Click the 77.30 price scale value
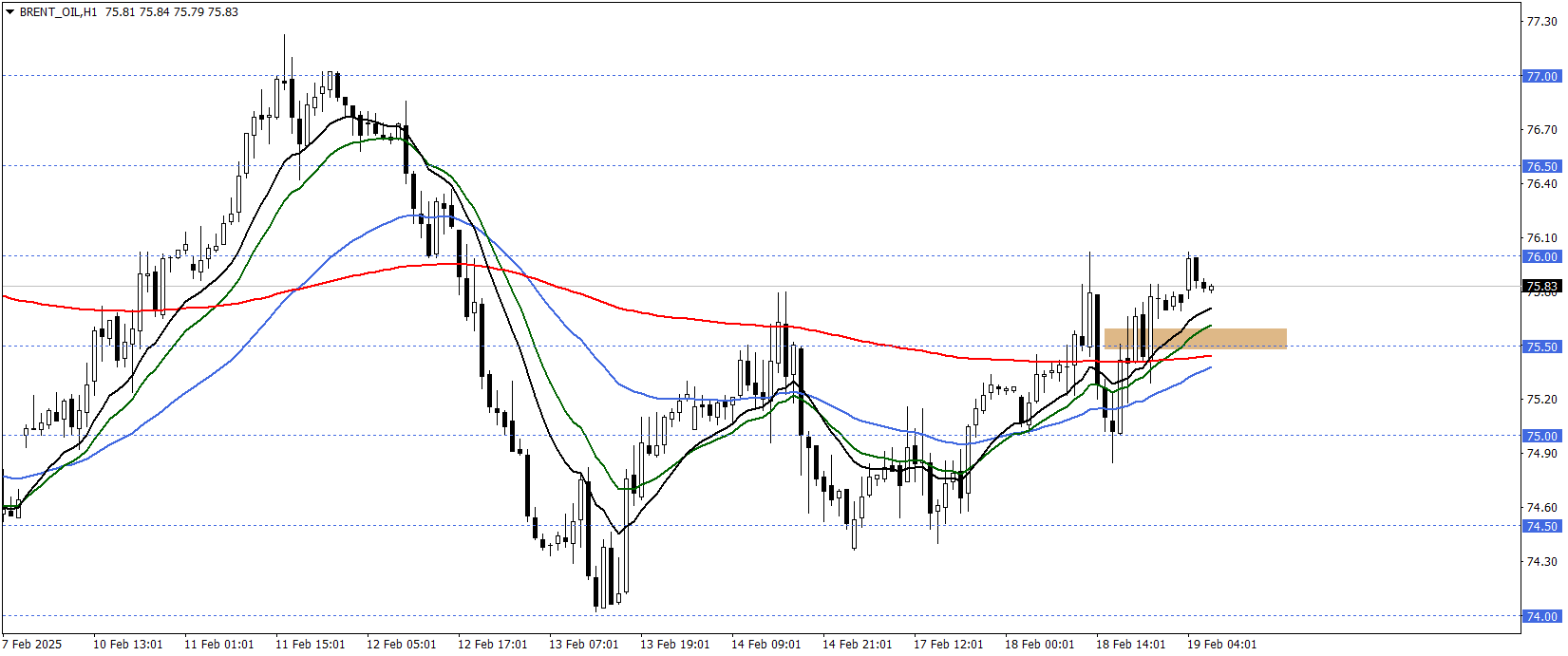 point(1541,22)
